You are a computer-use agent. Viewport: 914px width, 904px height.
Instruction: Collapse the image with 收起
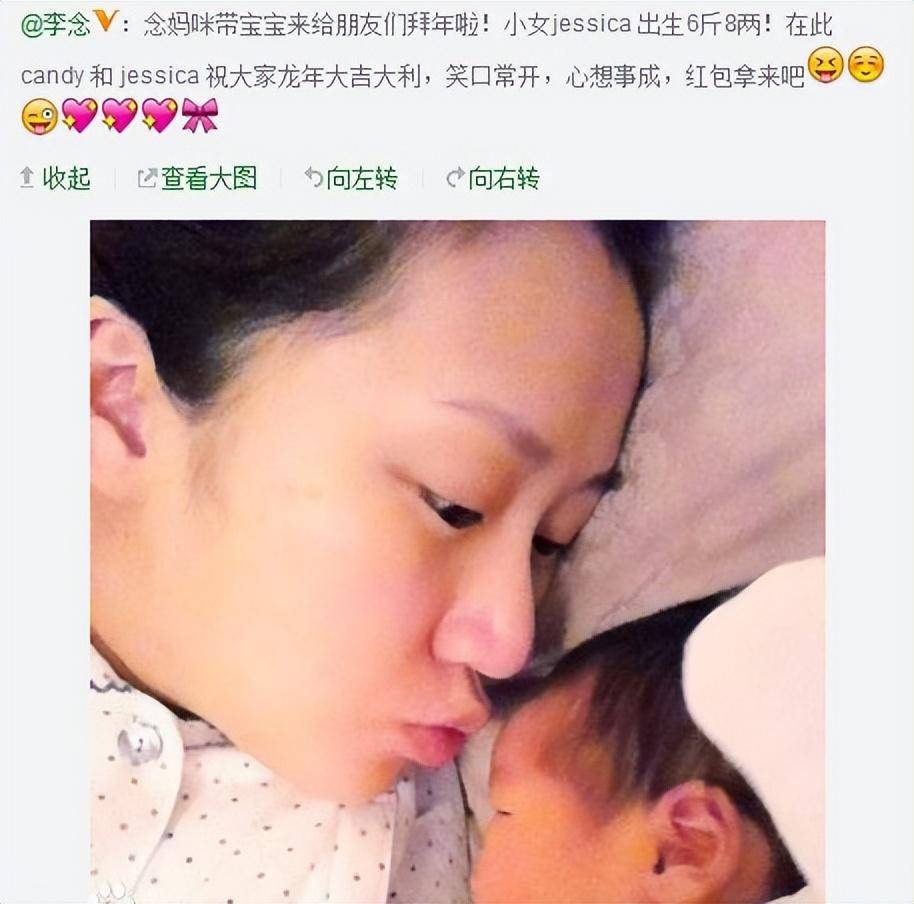(x=66, y=178)
